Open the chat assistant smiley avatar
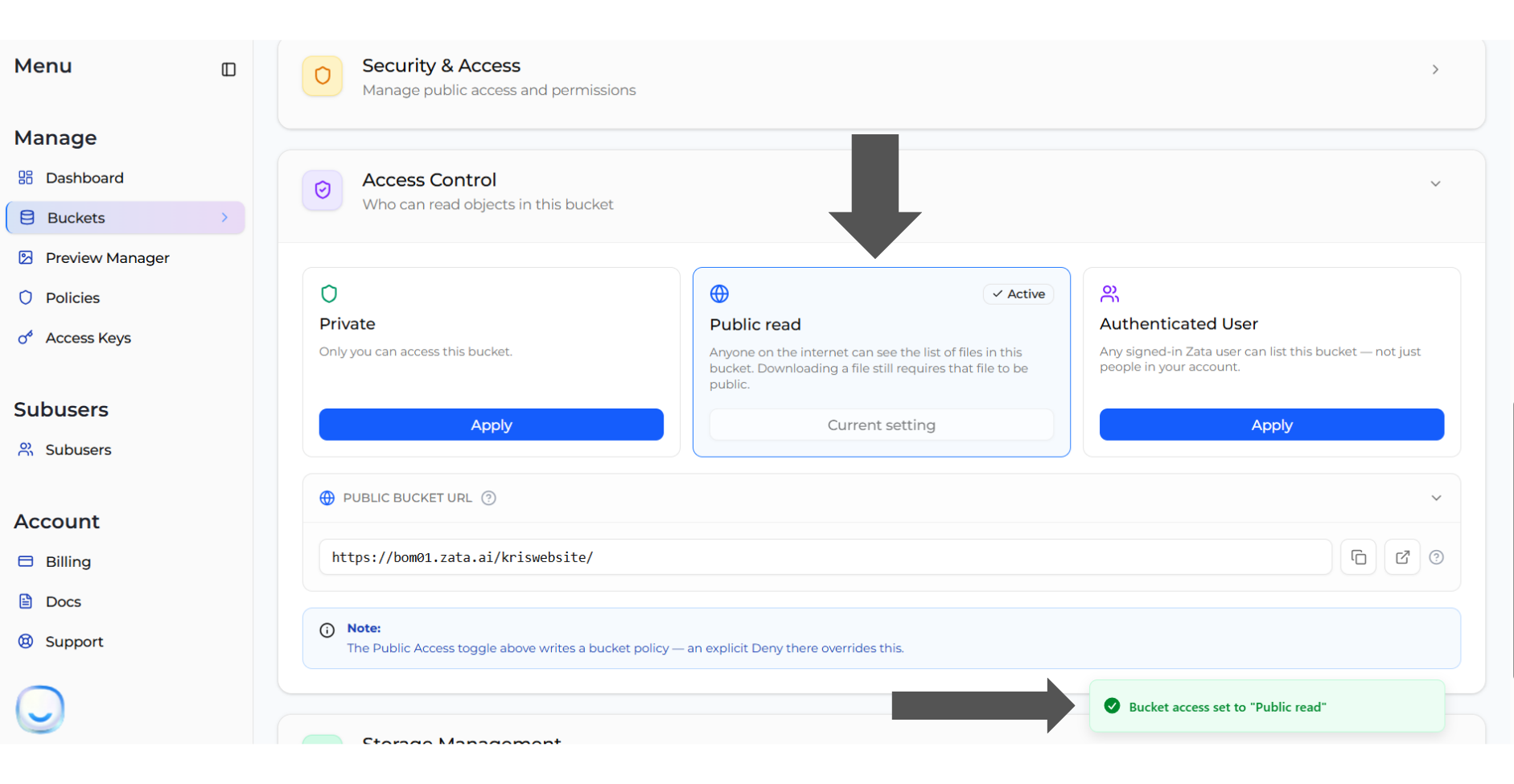The image size is (1514, 784). click(x=40, y=709)
